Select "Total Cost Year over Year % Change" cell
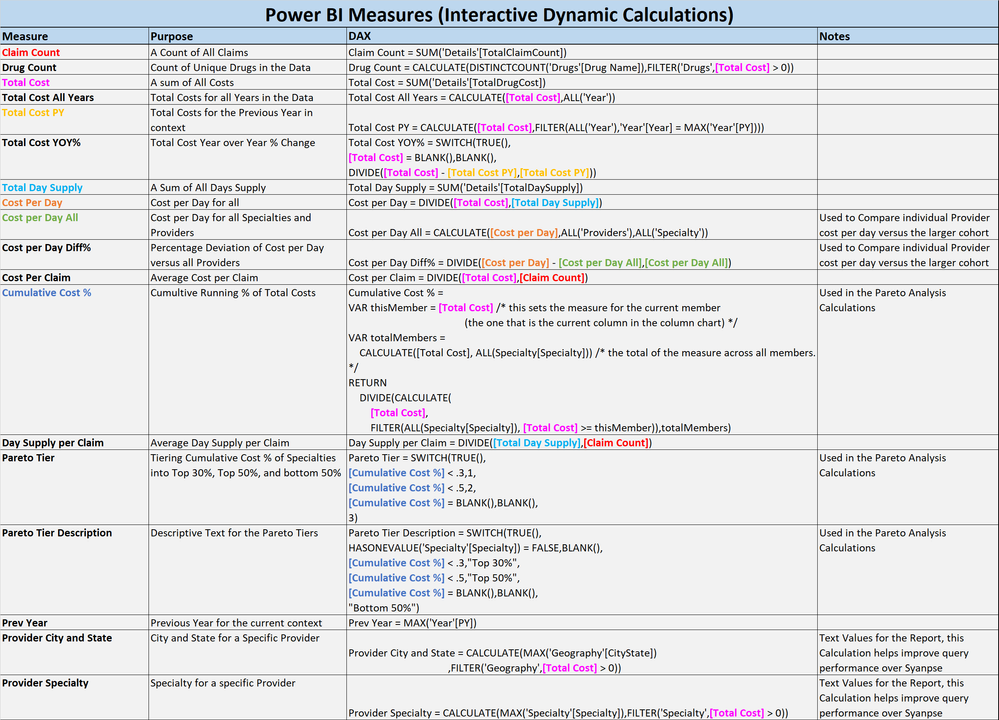The image size is (999, 720). [x=248, y=157]
